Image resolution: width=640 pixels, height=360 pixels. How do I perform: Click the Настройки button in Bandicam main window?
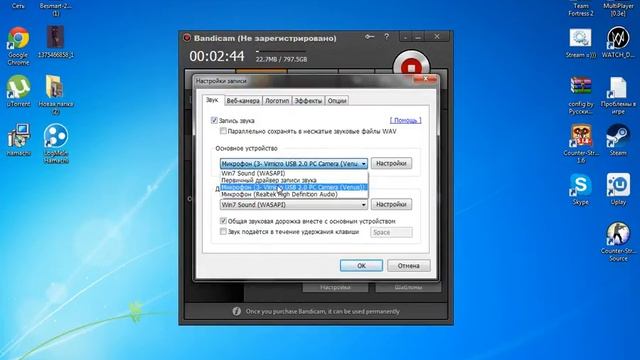pyautogui.click(x=335, y=287)
